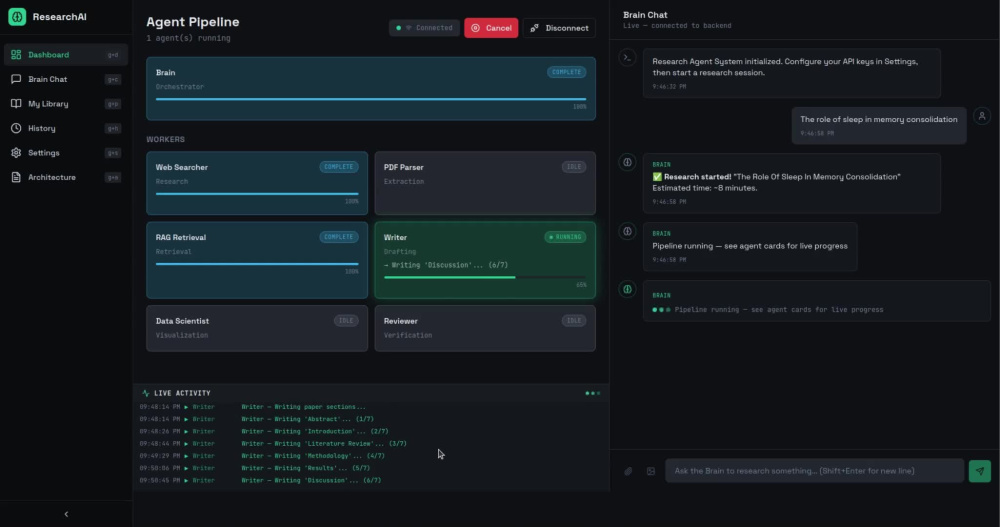This screenshot has height=527, width=1000.
Task: Click the unplug icon in Disconnect button
Action: tap(534, 28)
